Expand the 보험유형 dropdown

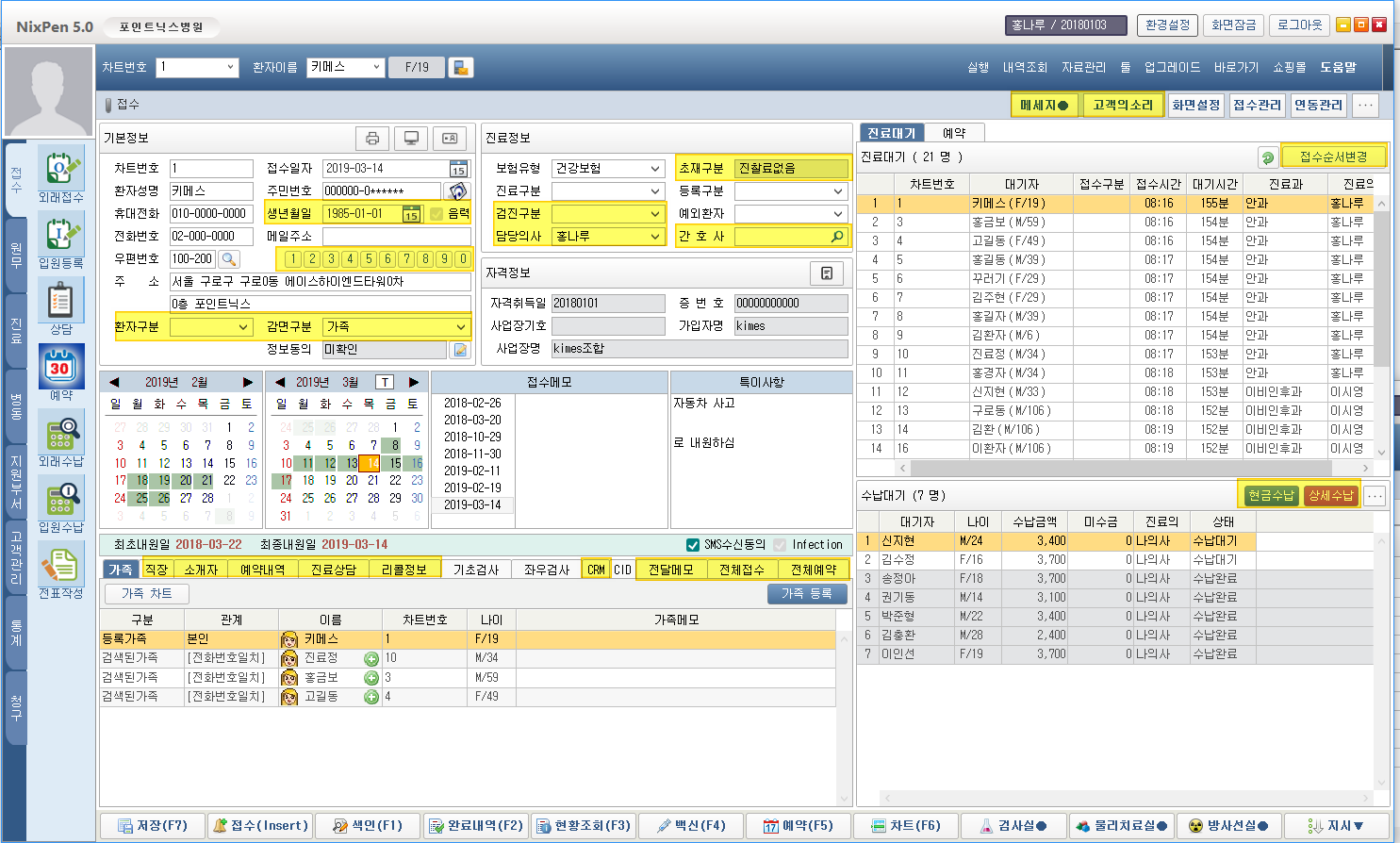[x=655, y=169]
